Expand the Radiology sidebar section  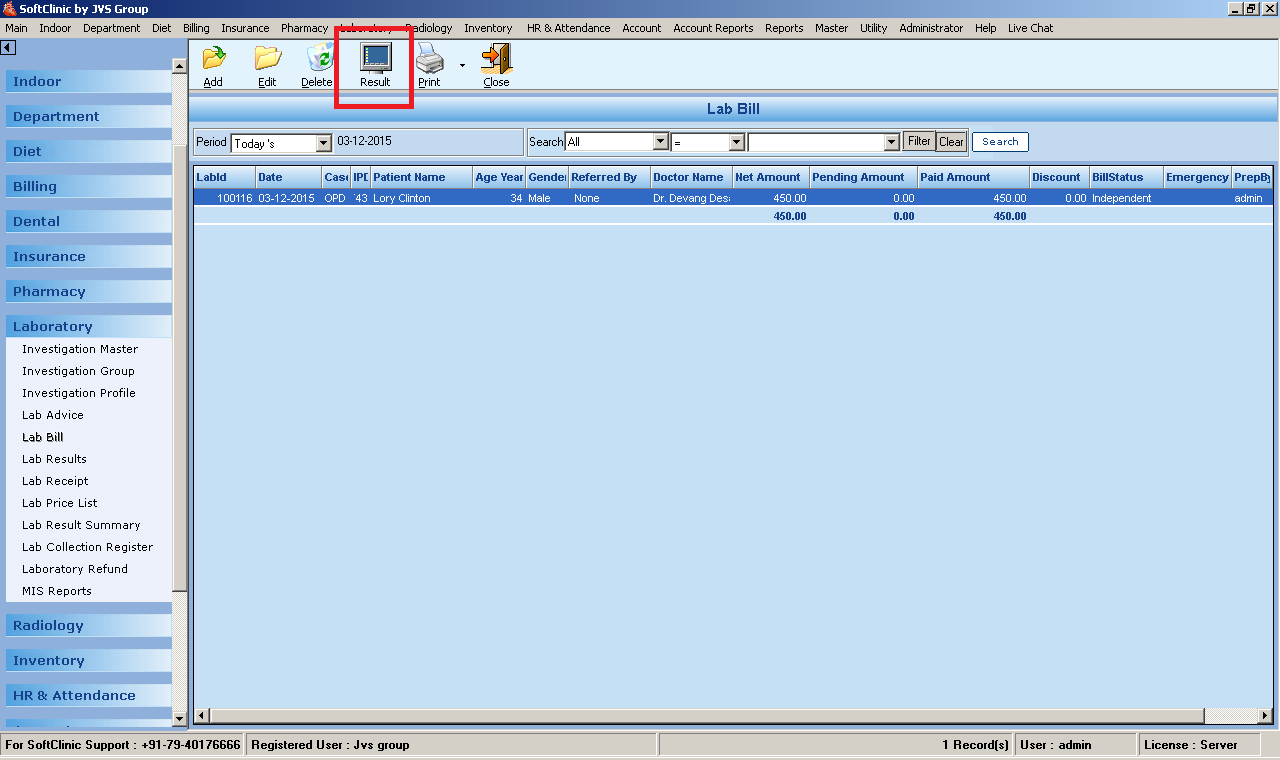click(48, 625)
